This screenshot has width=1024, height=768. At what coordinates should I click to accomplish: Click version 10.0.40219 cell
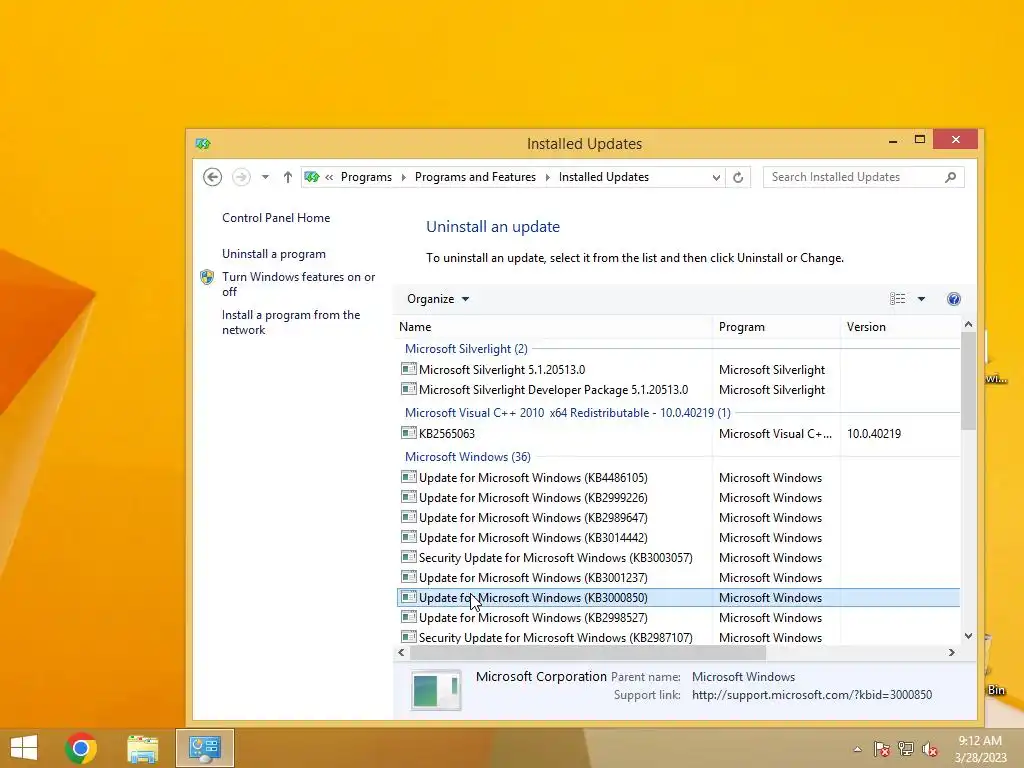click(x=874, y=434)
